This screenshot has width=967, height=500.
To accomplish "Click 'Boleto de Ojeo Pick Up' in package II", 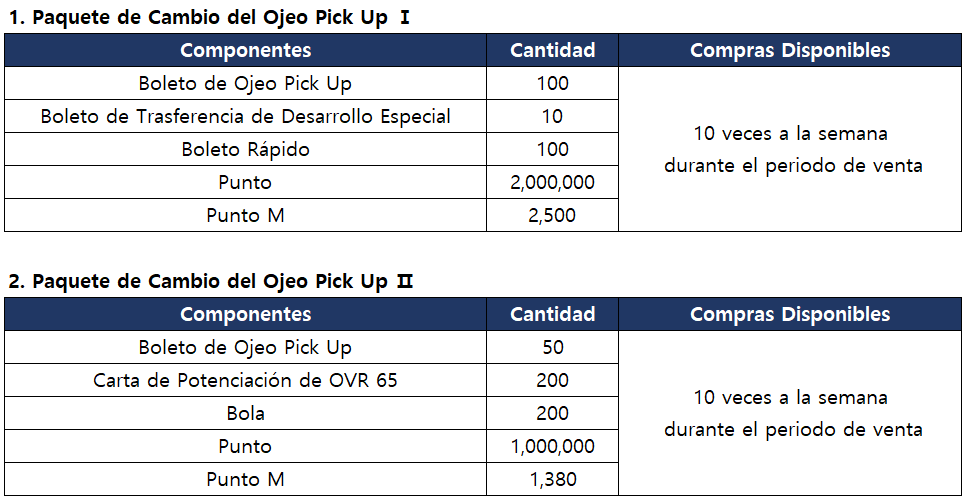I will 245,347.
